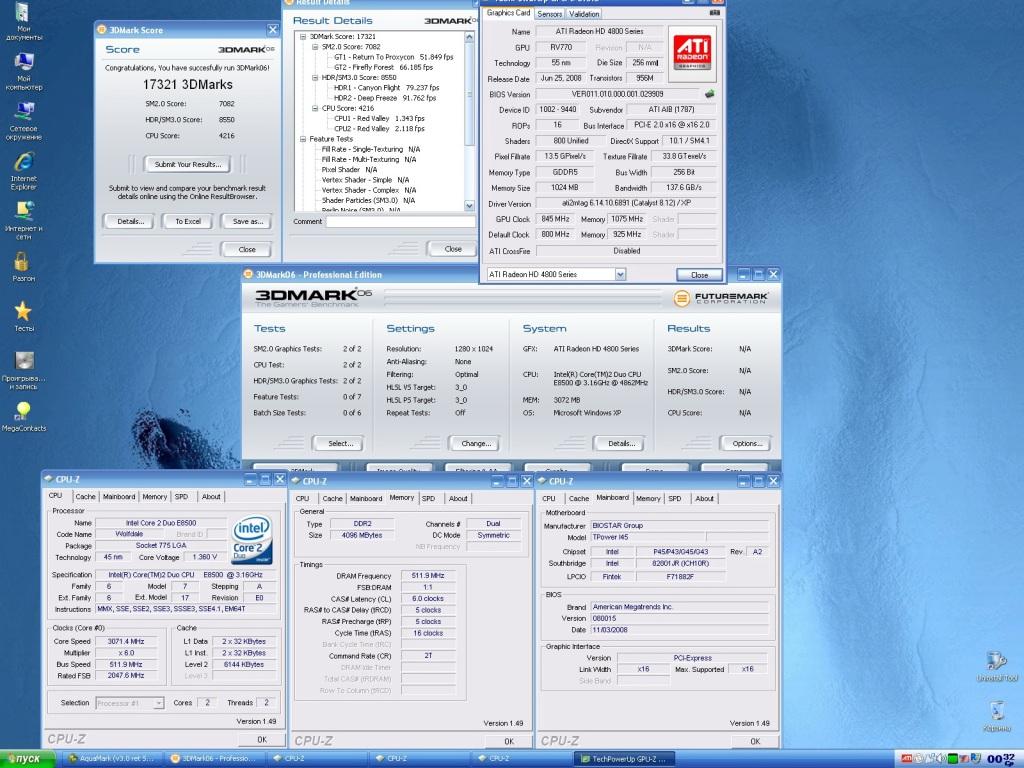Click the GPU-Z BIOS save chip icon

tap(710, 93)
